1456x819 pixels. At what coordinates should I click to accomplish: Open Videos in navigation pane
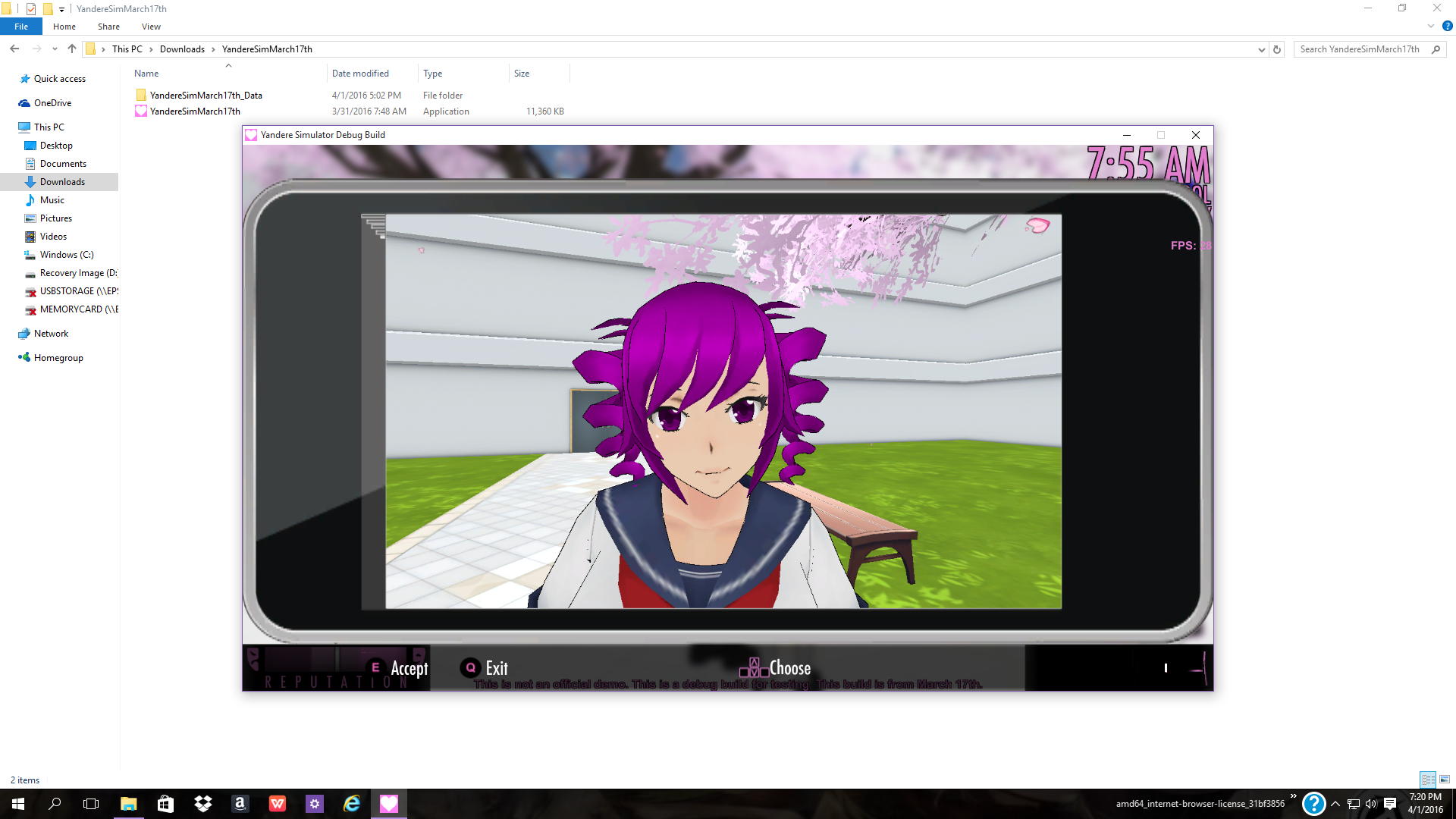(53, 237)
